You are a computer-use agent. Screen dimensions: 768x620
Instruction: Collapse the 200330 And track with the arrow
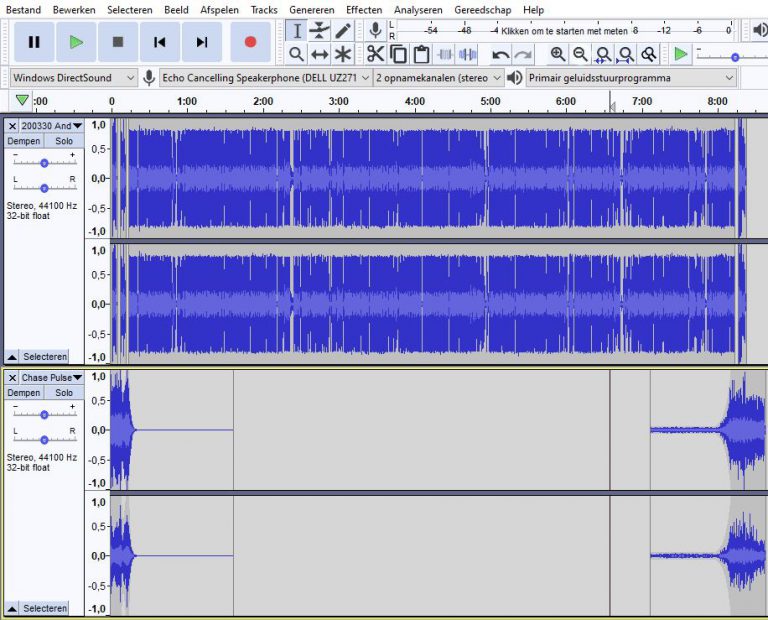12,357
